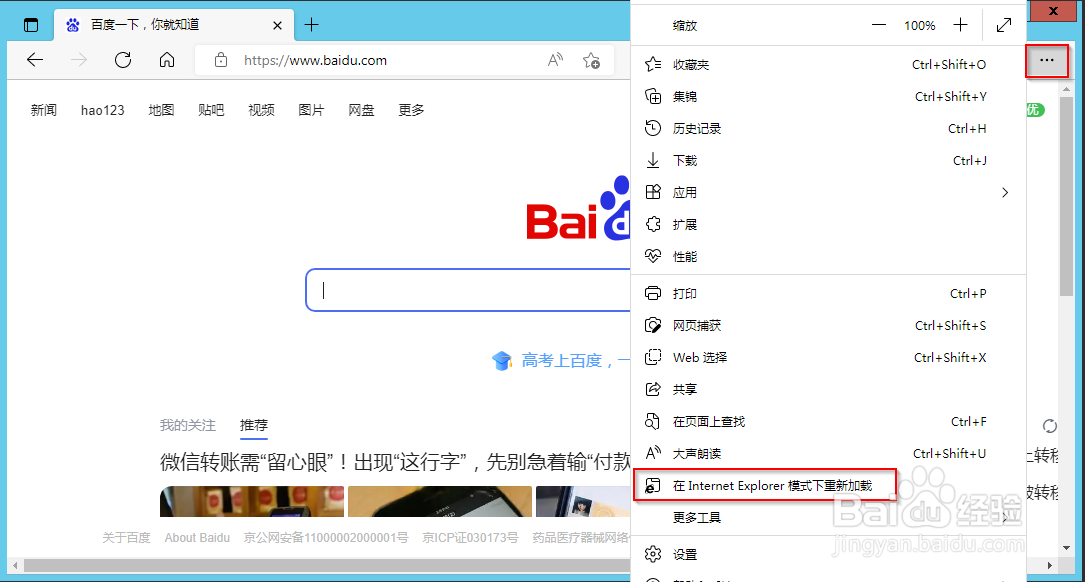
Task: Select 打印 print menu entry
Action: tap(828, 293)
